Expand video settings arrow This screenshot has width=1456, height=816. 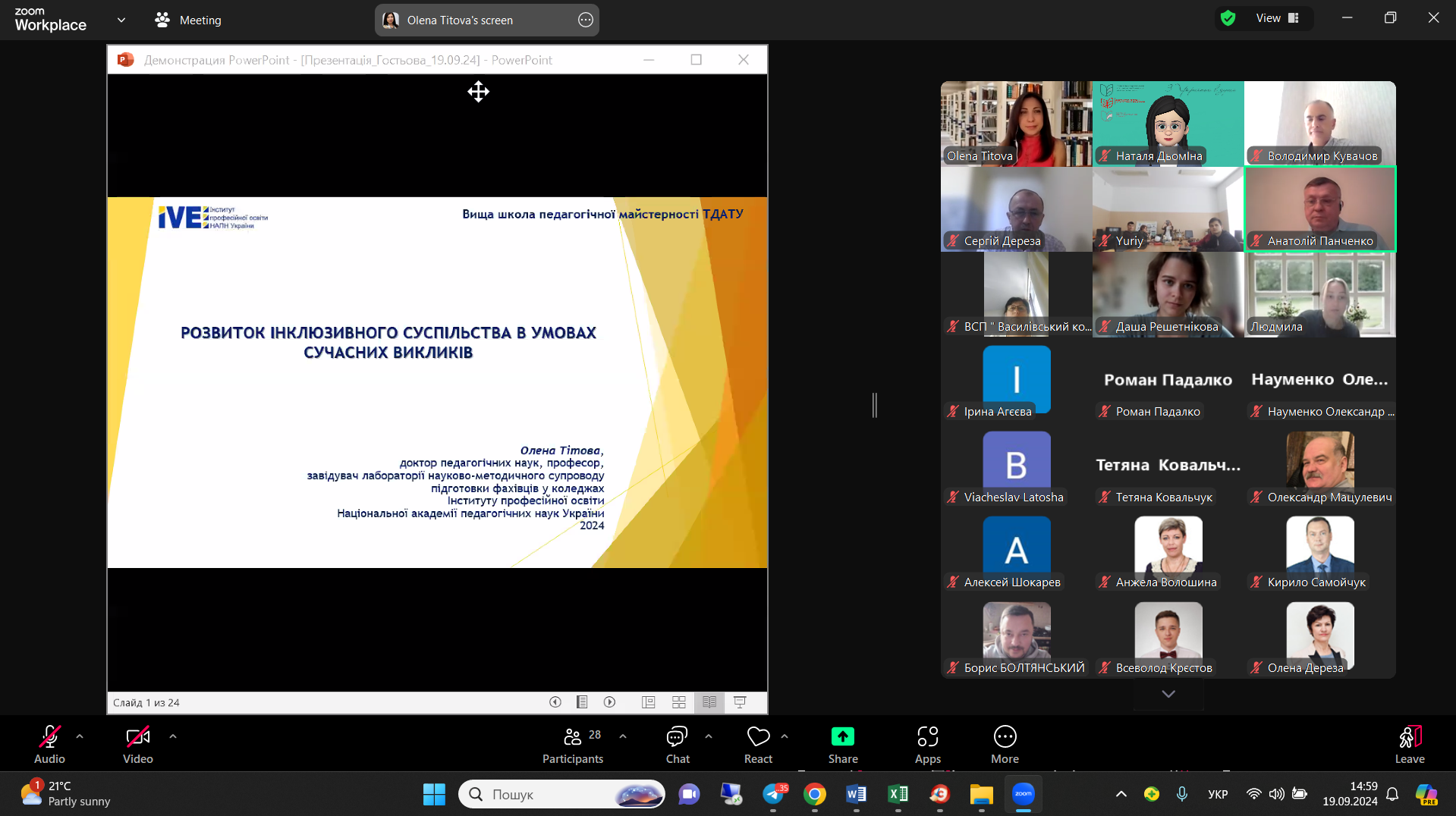pyautogui.click(x=173, y=736)
